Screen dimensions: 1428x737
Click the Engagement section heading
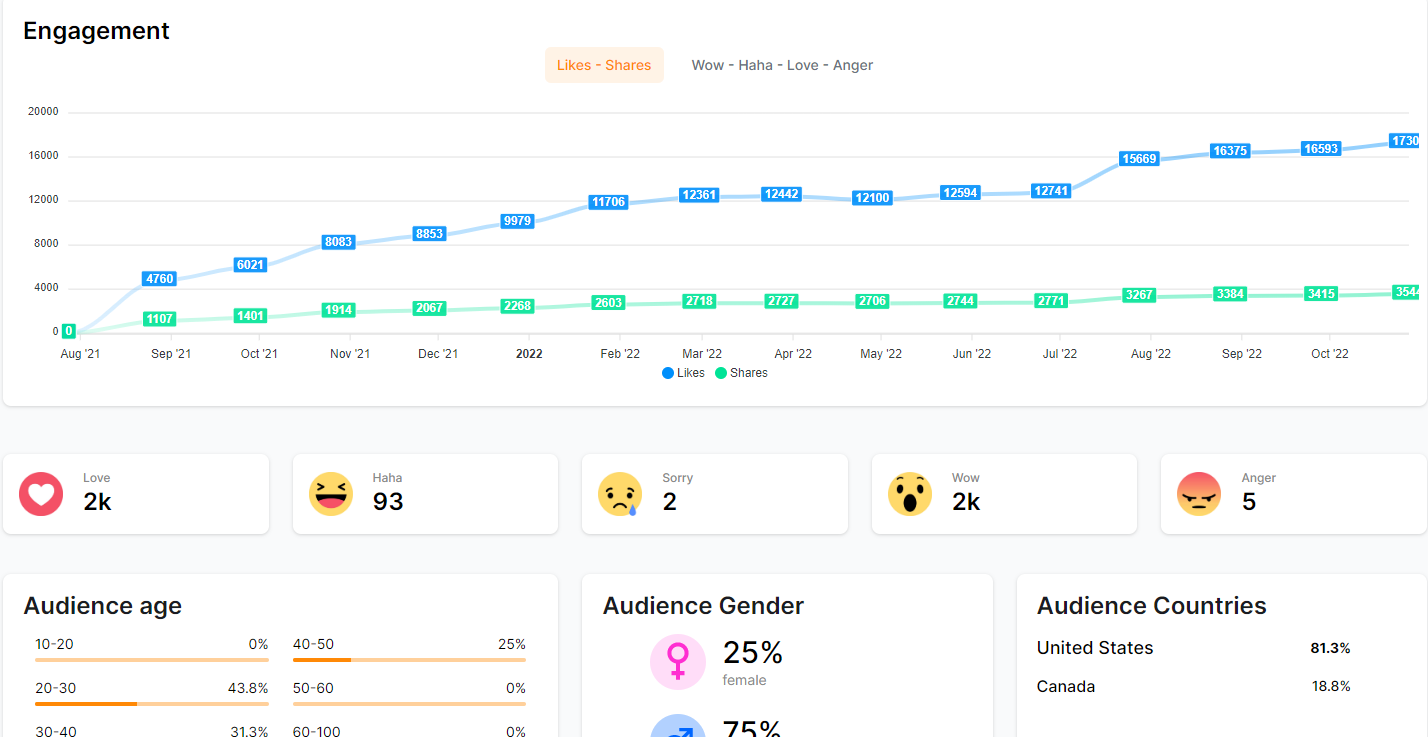pos(96,31)
